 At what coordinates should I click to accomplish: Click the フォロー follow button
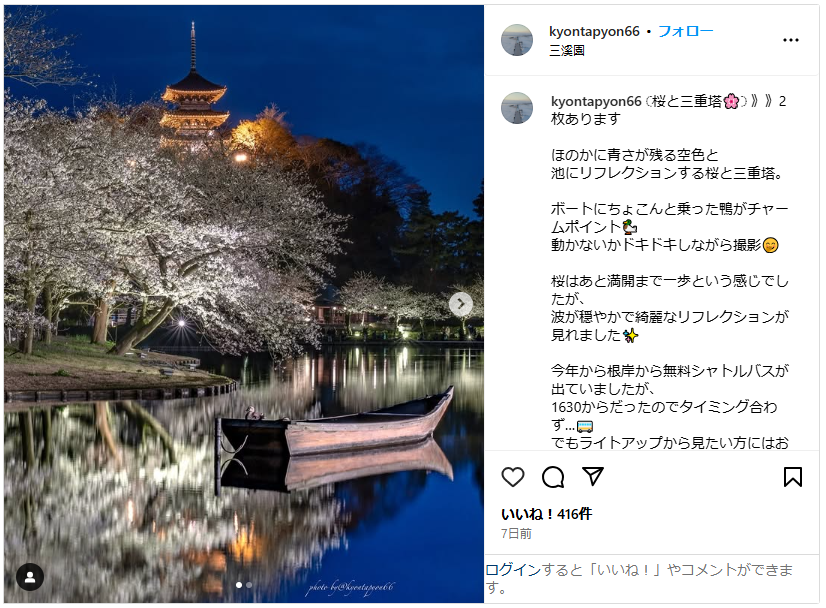coord(685,31)
